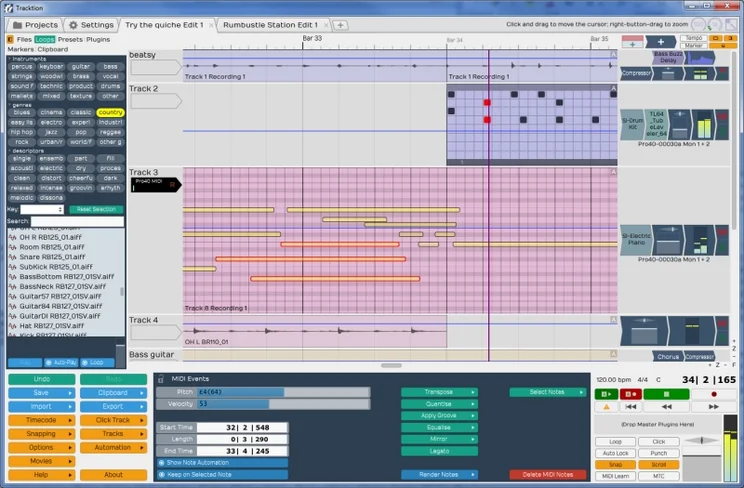Toggle Auto-Play in the loop browser
744x488 pixels.
tap(62, 362)
